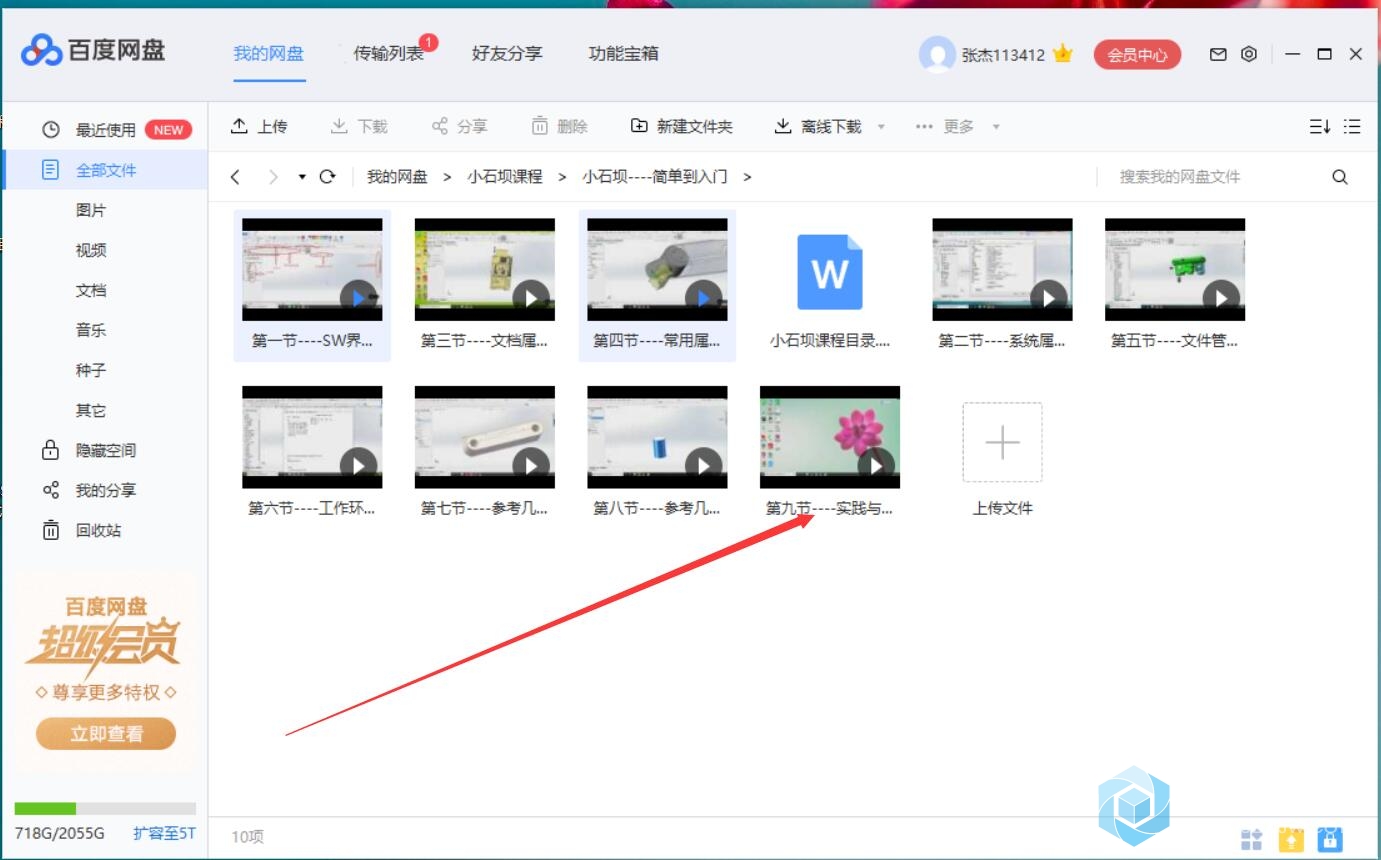Select video 第三节----文档属...
Screen dimensions: 1381x860
point(485,285)
